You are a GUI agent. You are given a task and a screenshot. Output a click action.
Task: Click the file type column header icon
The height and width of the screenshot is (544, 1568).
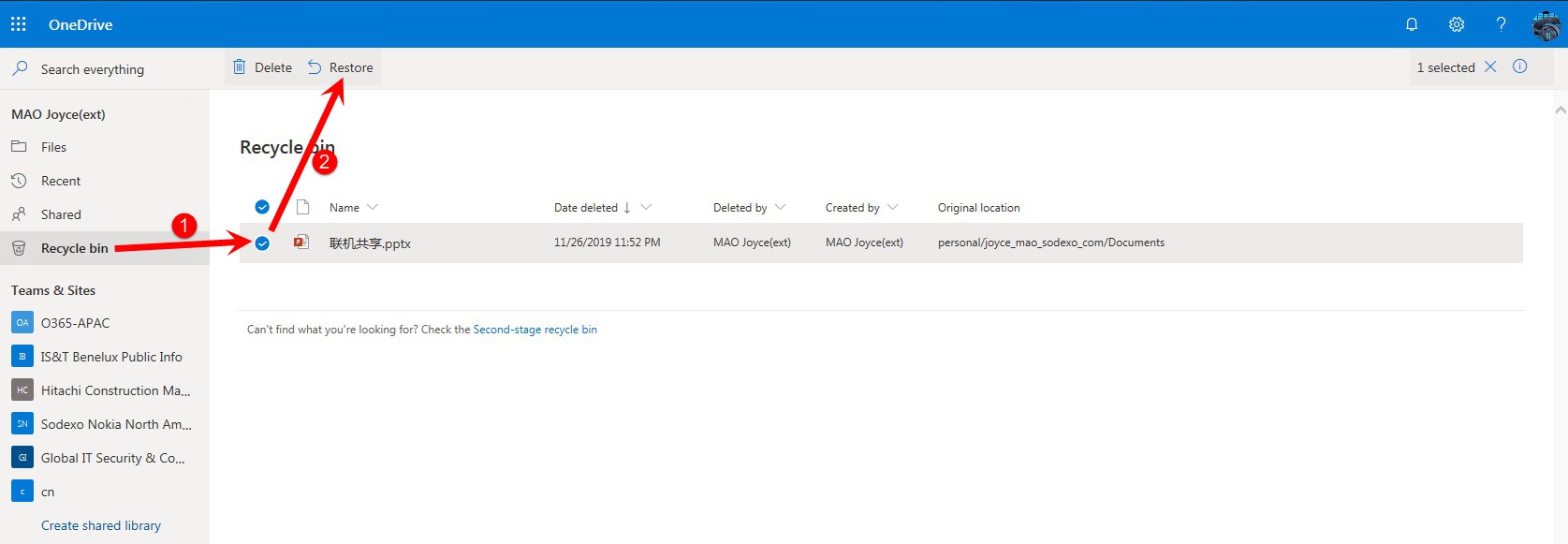pos(302,207)
